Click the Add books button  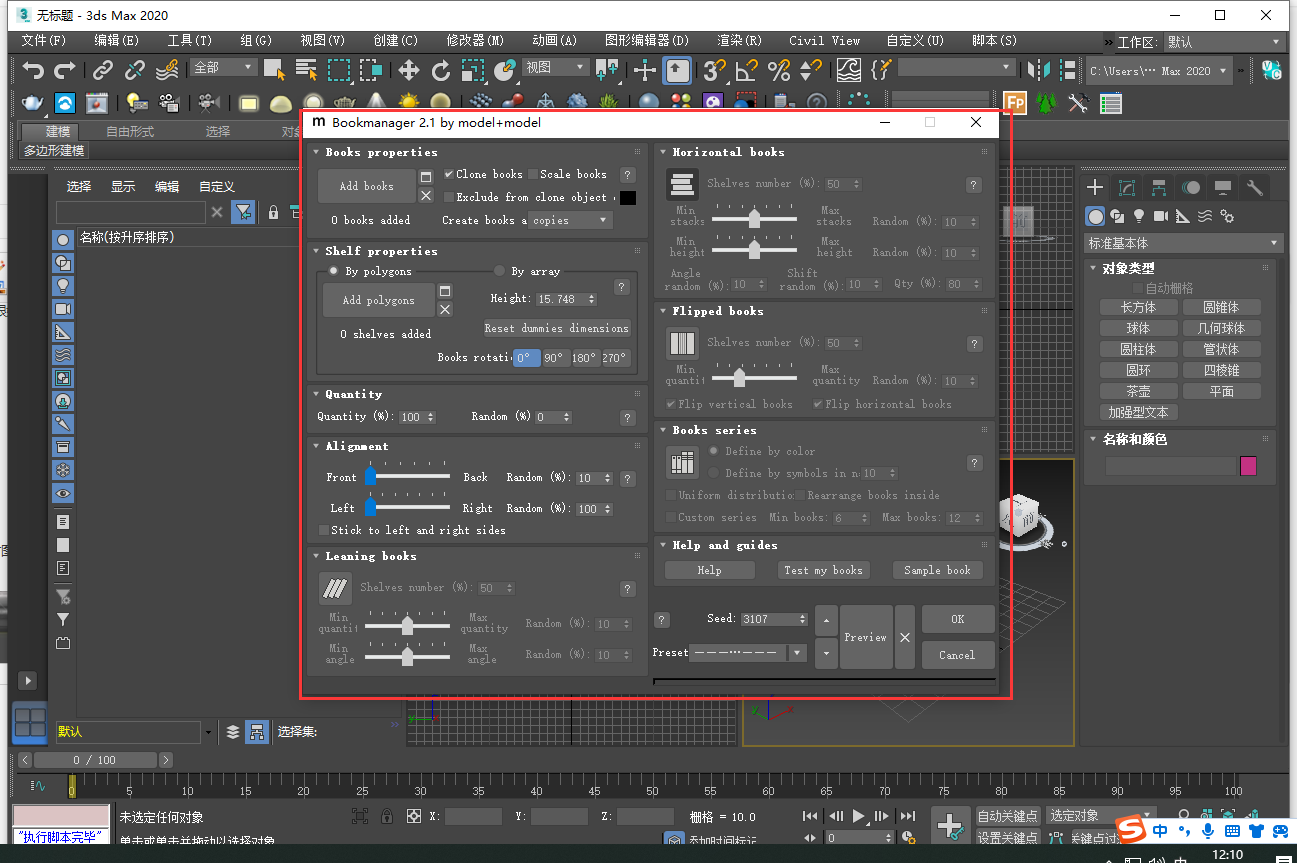point(366,186)
